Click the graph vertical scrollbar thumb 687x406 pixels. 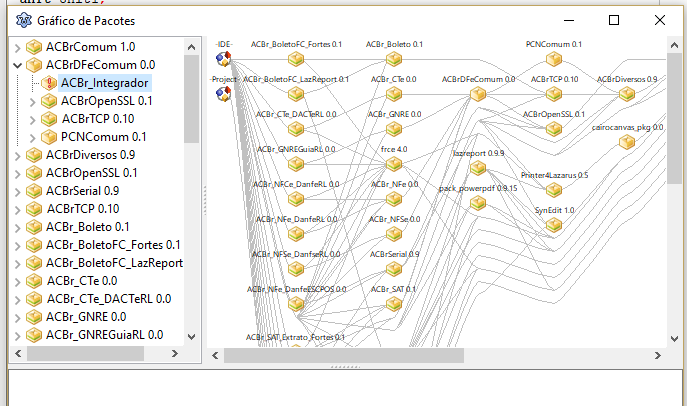click(x=674, y=119)
